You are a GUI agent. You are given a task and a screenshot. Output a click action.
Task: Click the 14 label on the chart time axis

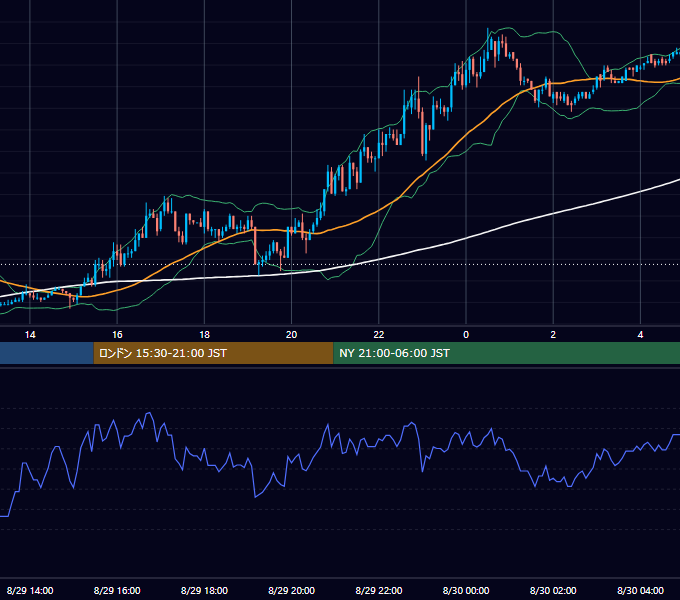30,335
